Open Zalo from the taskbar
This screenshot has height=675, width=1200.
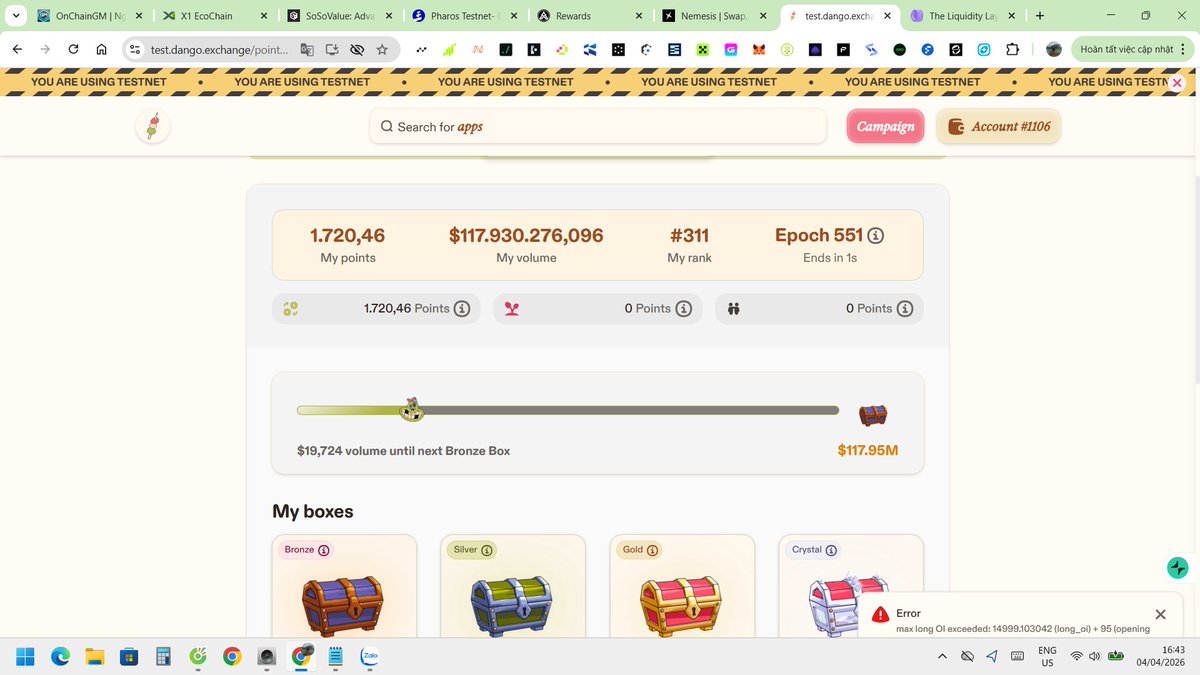click(x=369, y=657)
